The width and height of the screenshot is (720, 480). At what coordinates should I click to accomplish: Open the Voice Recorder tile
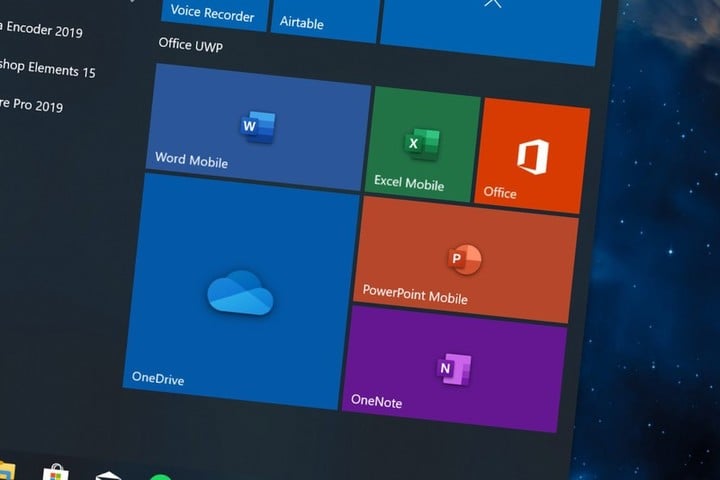[212, 14]
